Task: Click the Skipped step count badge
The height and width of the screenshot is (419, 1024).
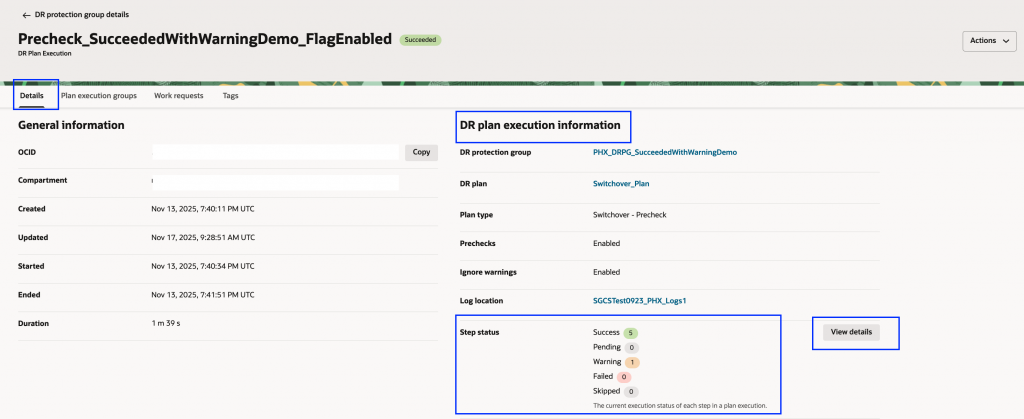Action: click(x=632, y=392)
